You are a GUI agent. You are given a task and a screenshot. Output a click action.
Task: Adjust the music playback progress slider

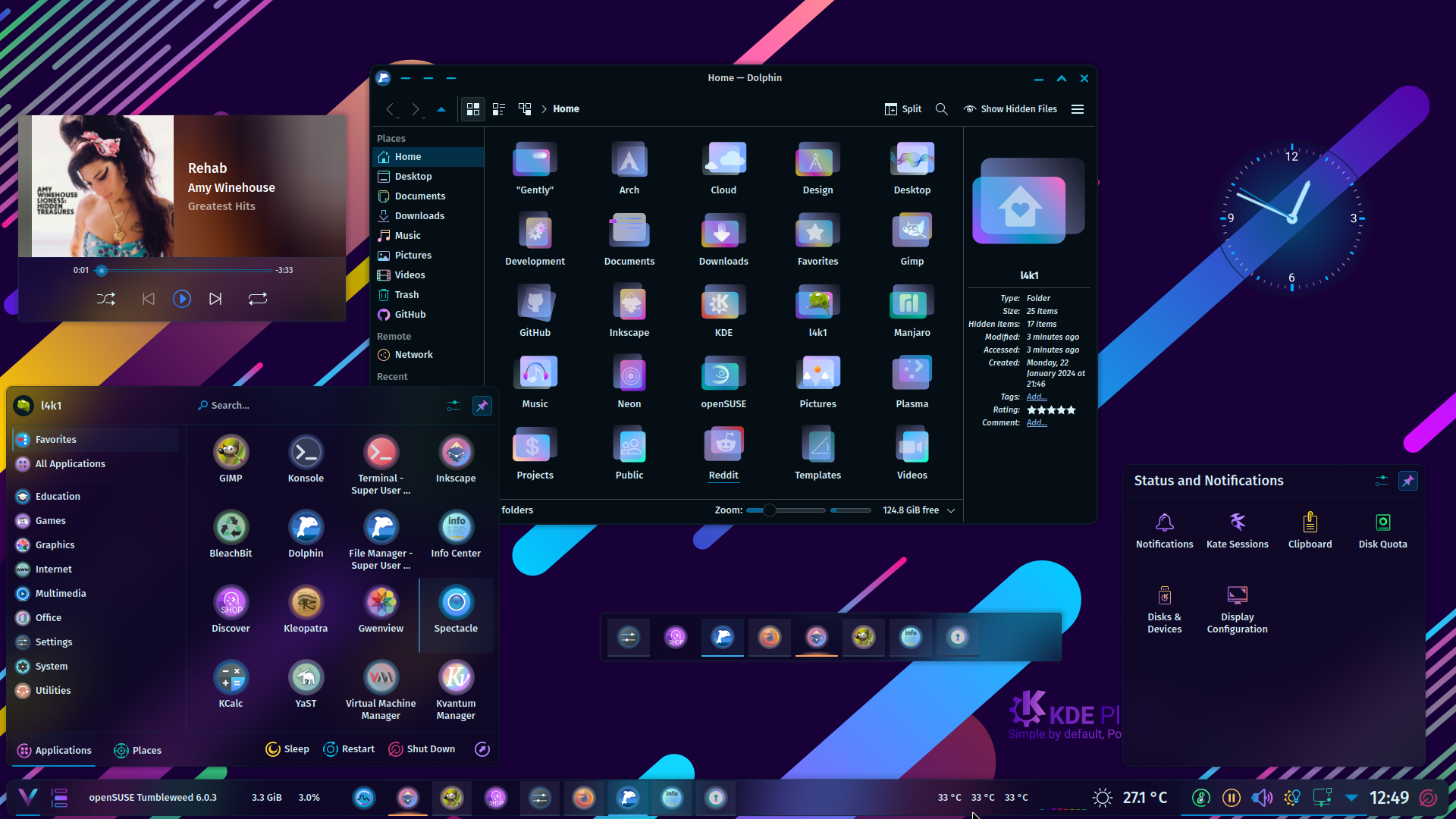tap(183, 271)
